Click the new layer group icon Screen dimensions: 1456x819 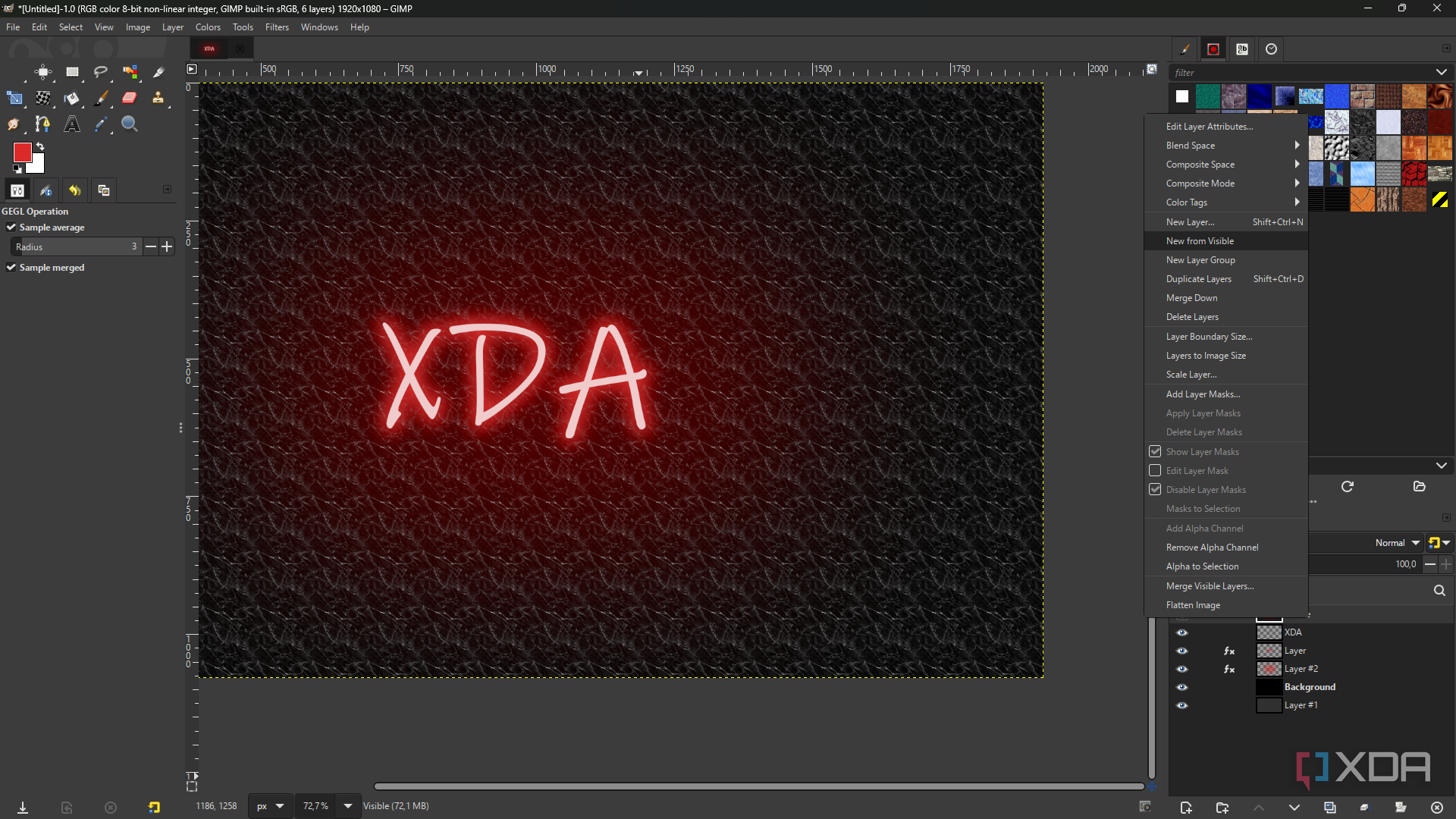click(x=1222, y=808)
